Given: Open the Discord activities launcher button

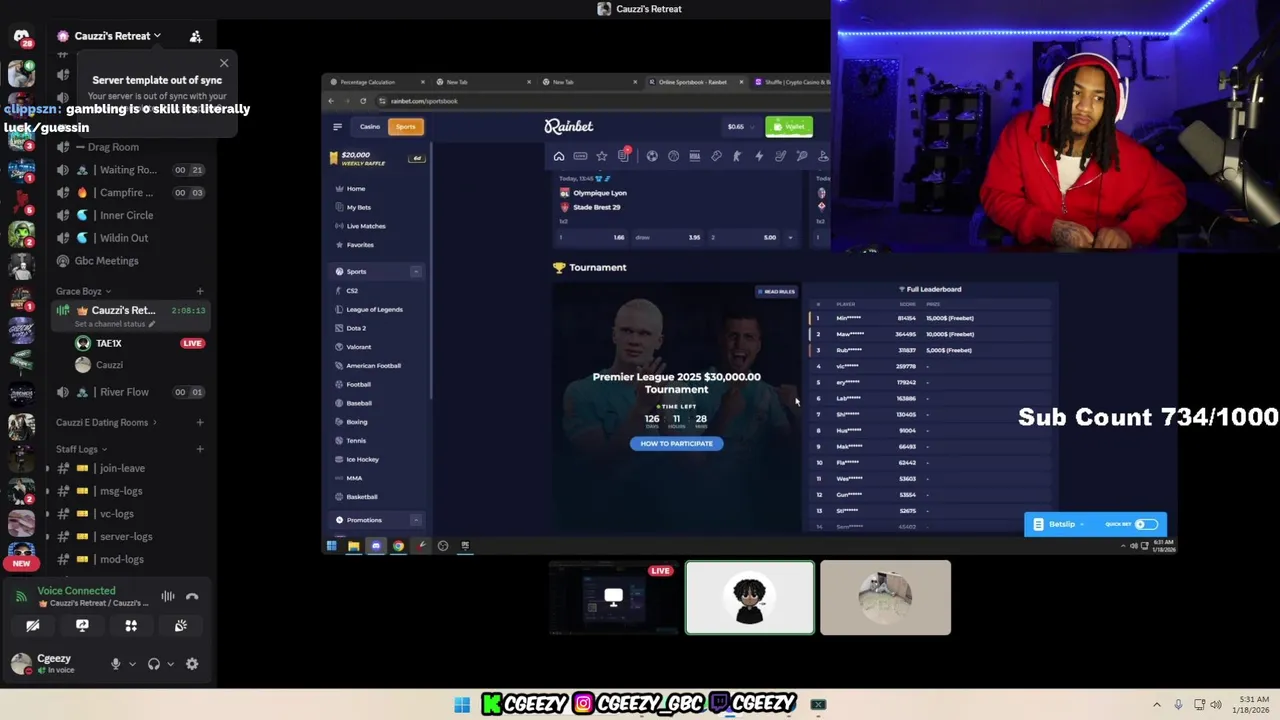Looking at the screenshot, I should 131,626.
